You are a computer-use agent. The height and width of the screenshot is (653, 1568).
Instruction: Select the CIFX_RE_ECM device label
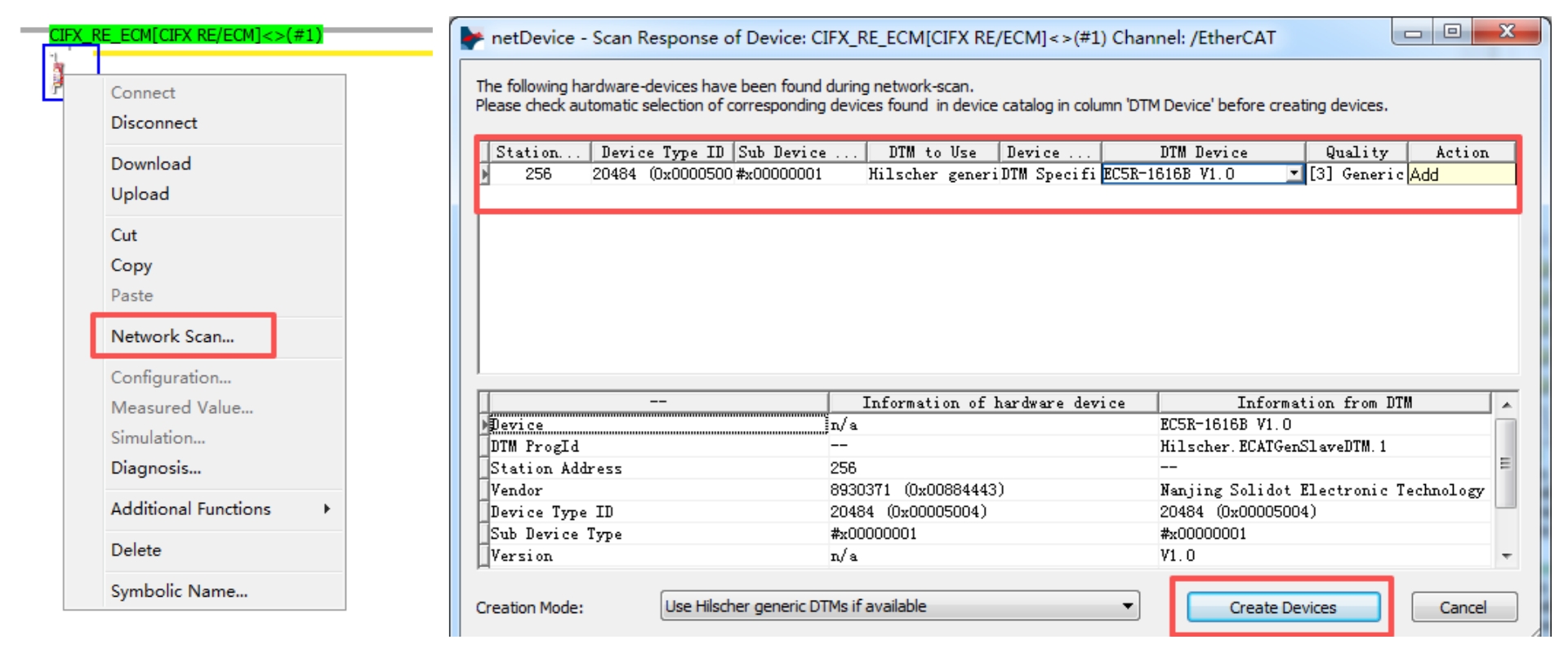click(x=185, y=34)
